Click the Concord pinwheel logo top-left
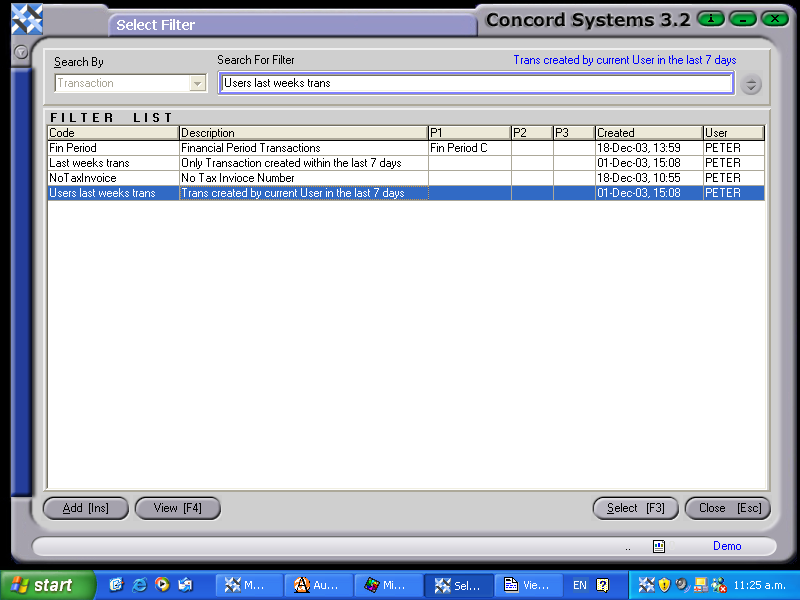800x600 pixels. tap(26, 17)
